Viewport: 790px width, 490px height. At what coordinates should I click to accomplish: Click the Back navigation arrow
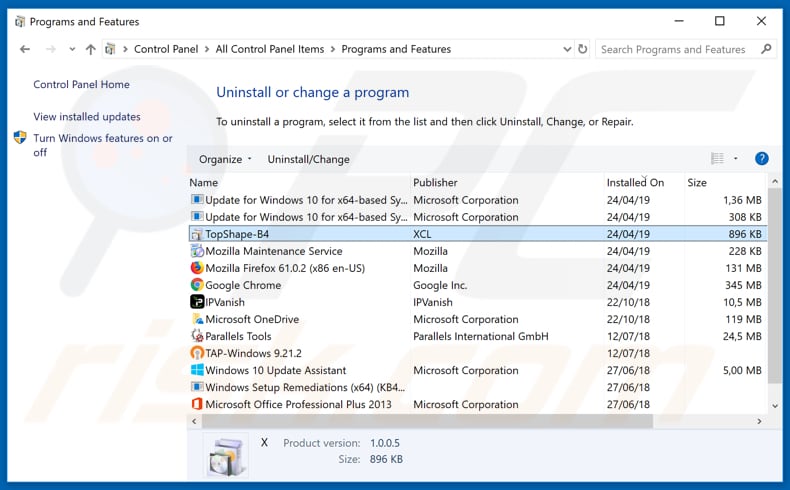(25, 49)
